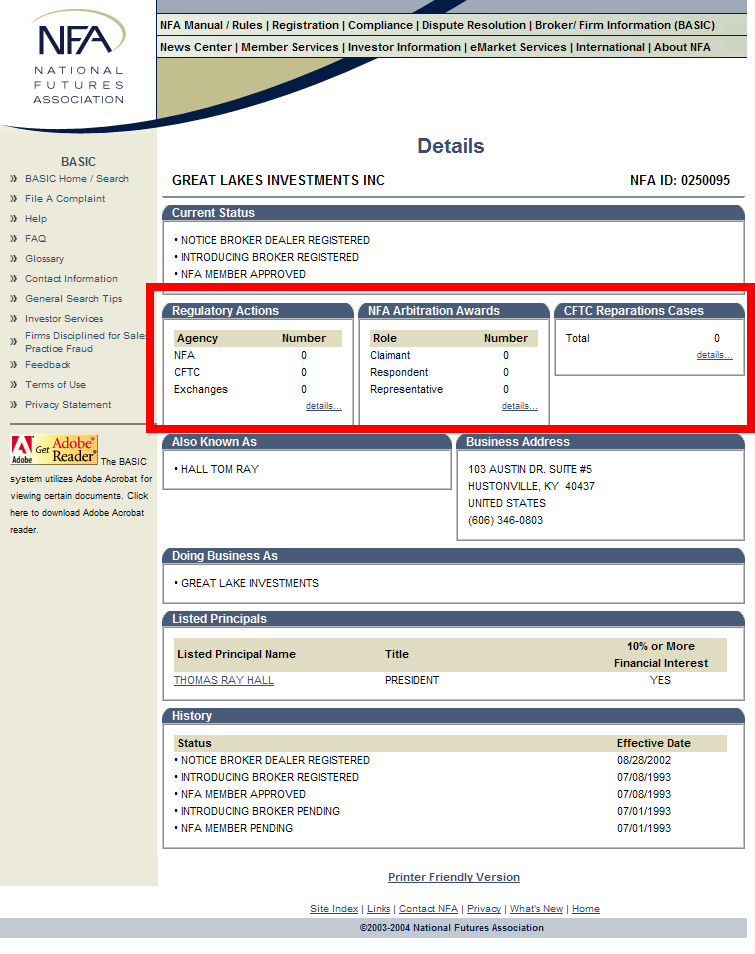Click the Respondent row in Arbitration Awards

click(454, 372)
